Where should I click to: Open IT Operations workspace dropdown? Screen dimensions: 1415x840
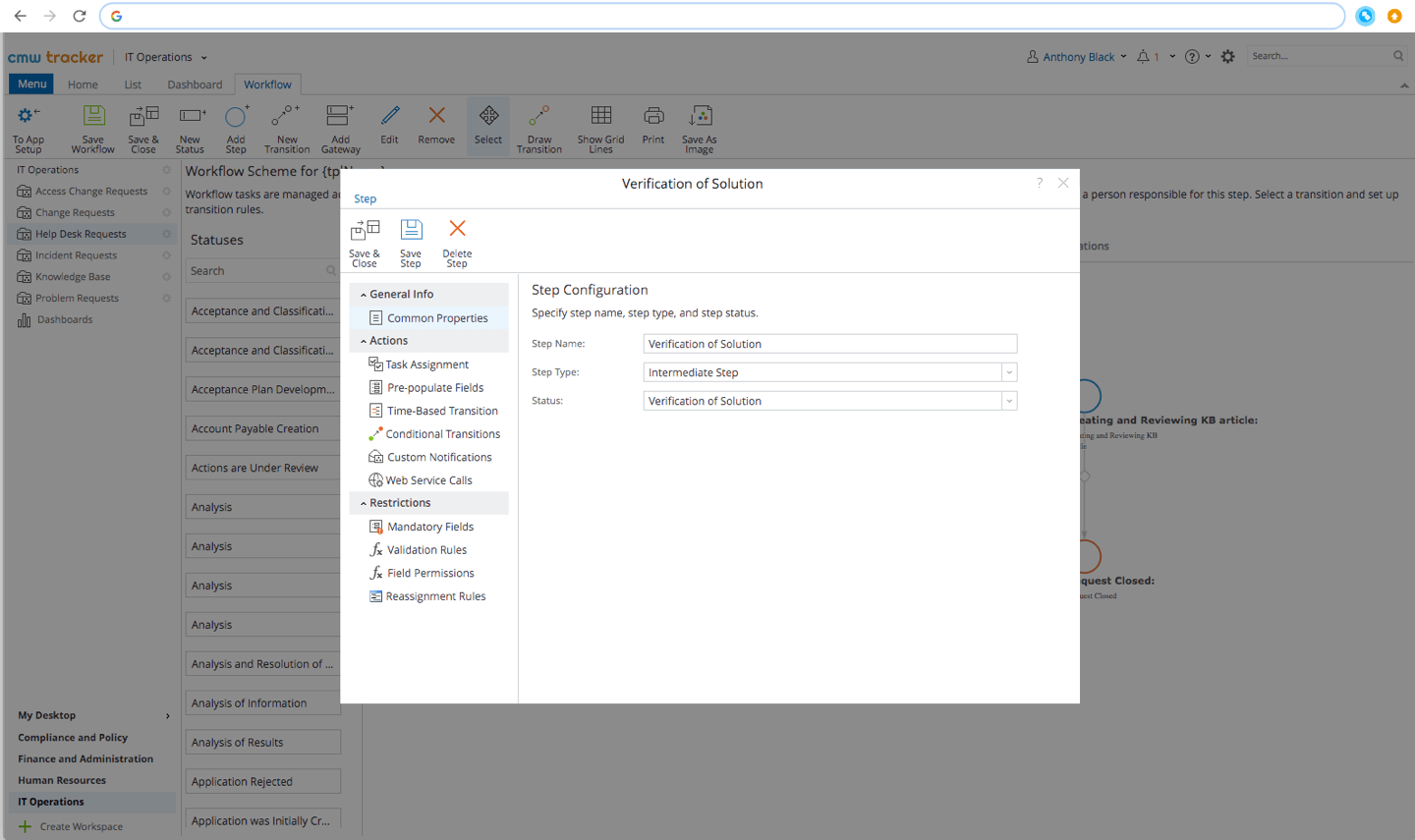pos(166,57)
